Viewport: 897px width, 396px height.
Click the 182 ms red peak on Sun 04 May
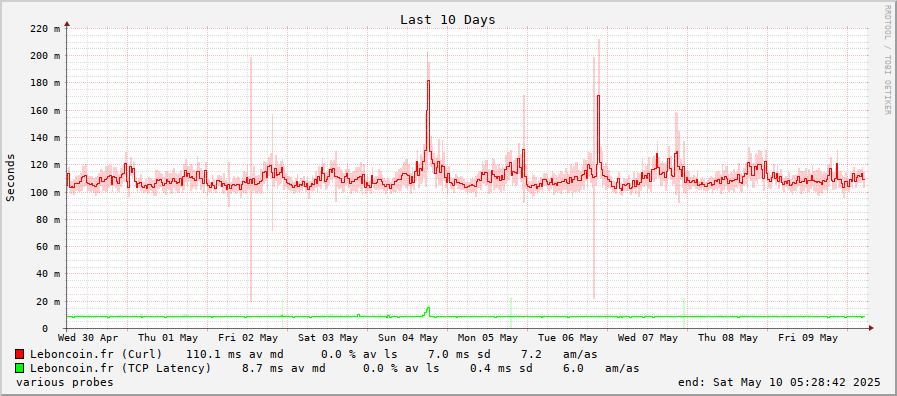[x=428, y=81]
